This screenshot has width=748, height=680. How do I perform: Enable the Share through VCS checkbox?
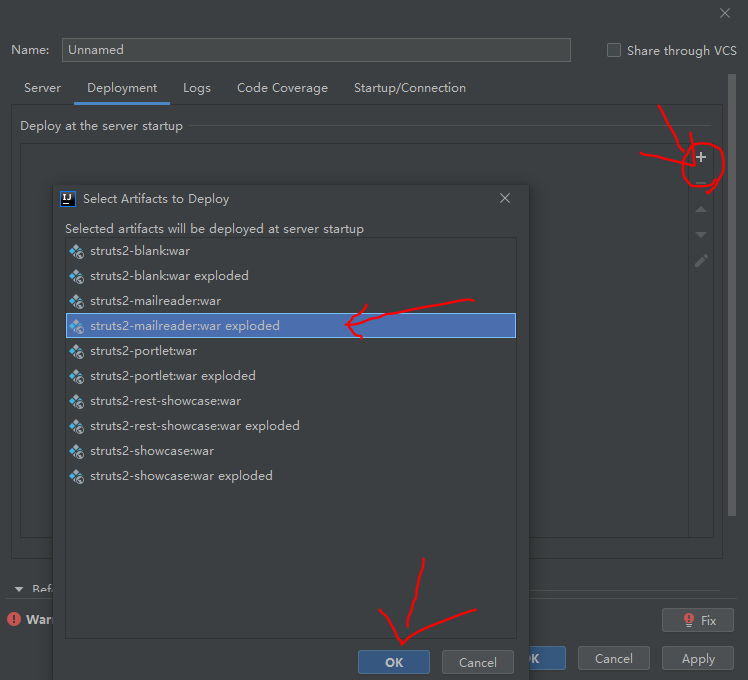click(613, 50)
